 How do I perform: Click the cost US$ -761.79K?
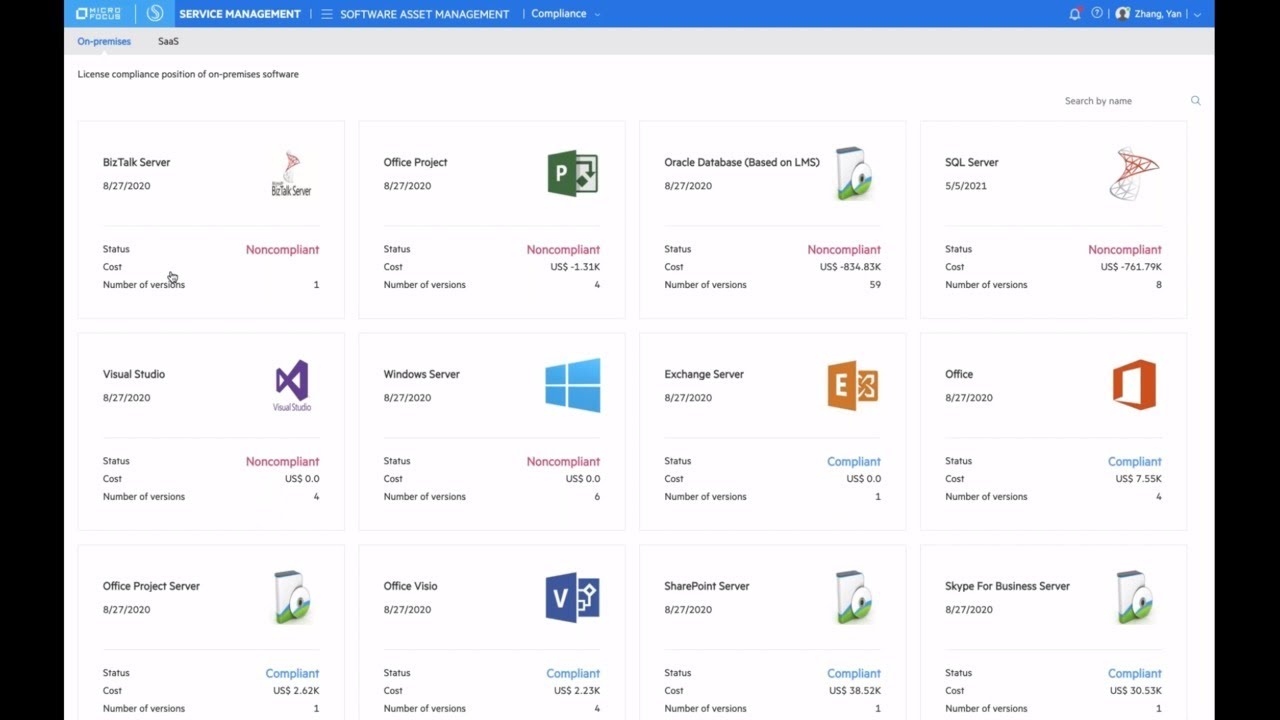pos(1131,267)
